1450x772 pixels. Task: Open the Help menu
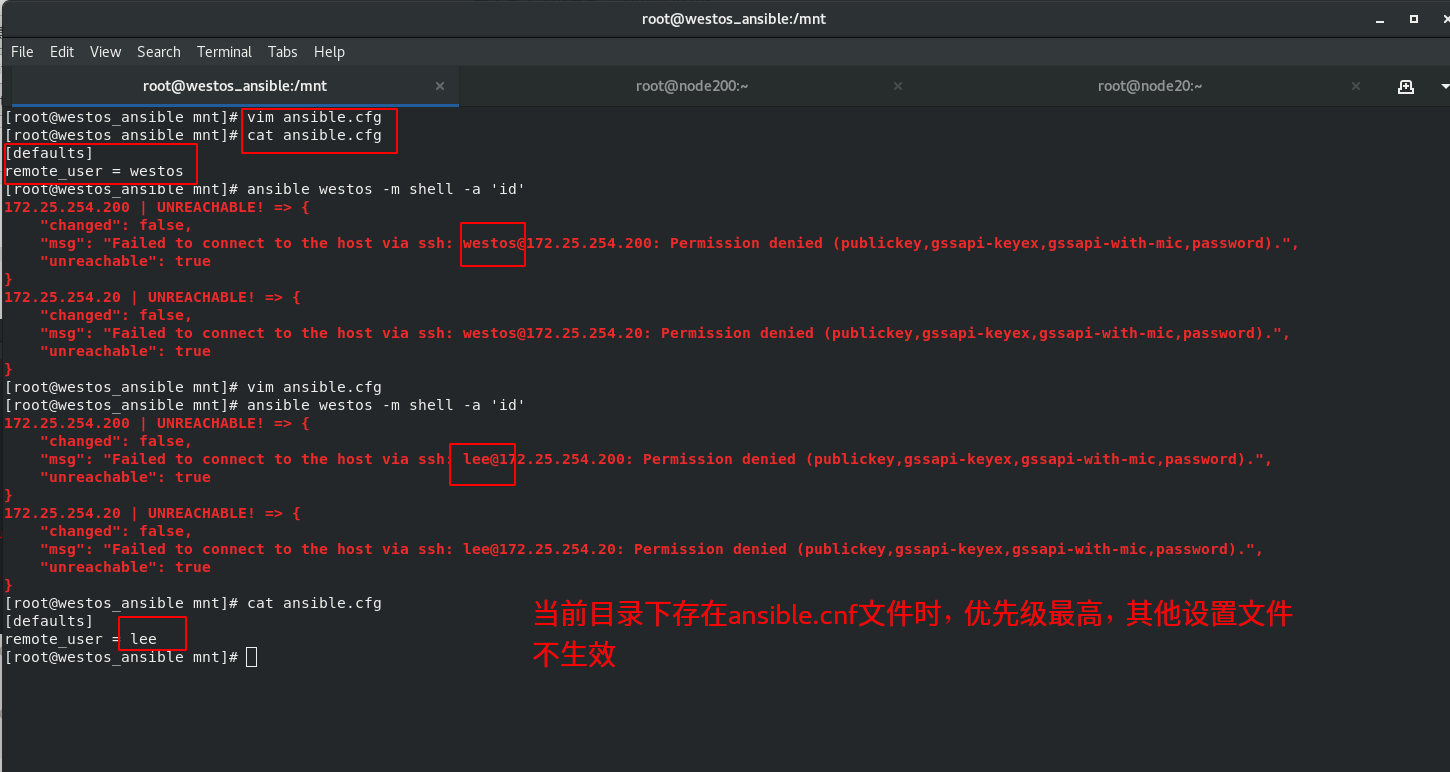point(329,51)
